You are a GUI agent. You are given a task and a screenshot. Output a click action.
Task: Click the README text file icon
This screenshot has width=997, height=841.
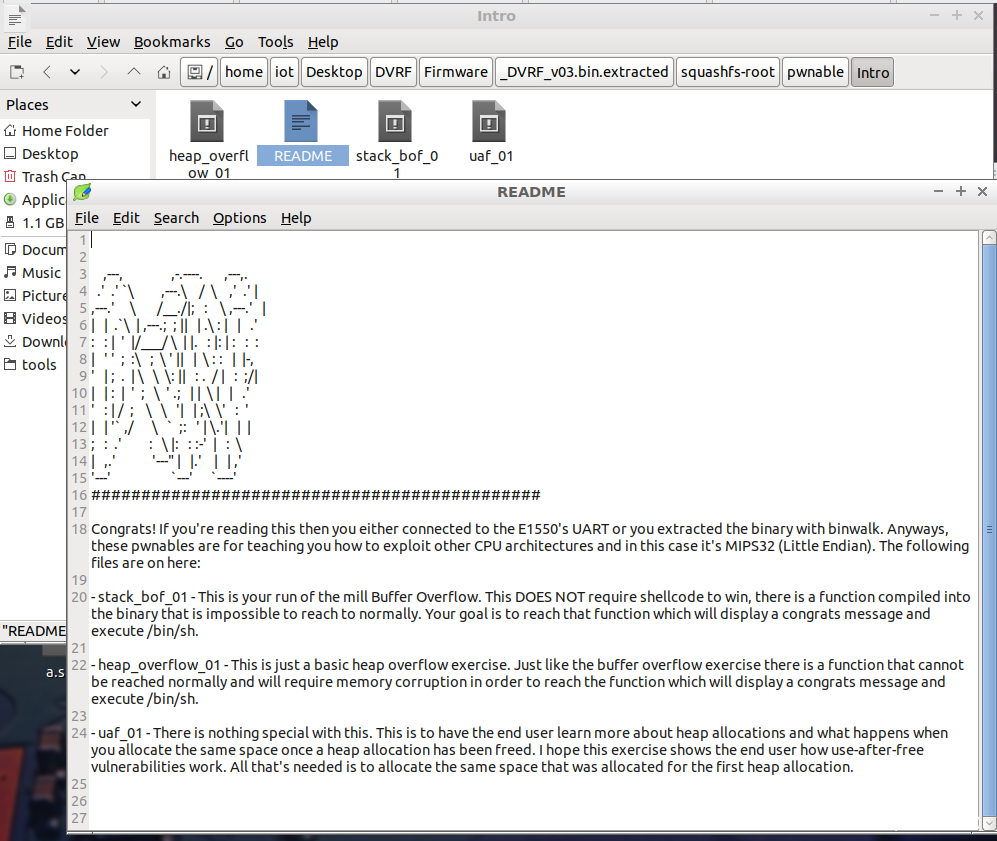[x=301, y=121]
